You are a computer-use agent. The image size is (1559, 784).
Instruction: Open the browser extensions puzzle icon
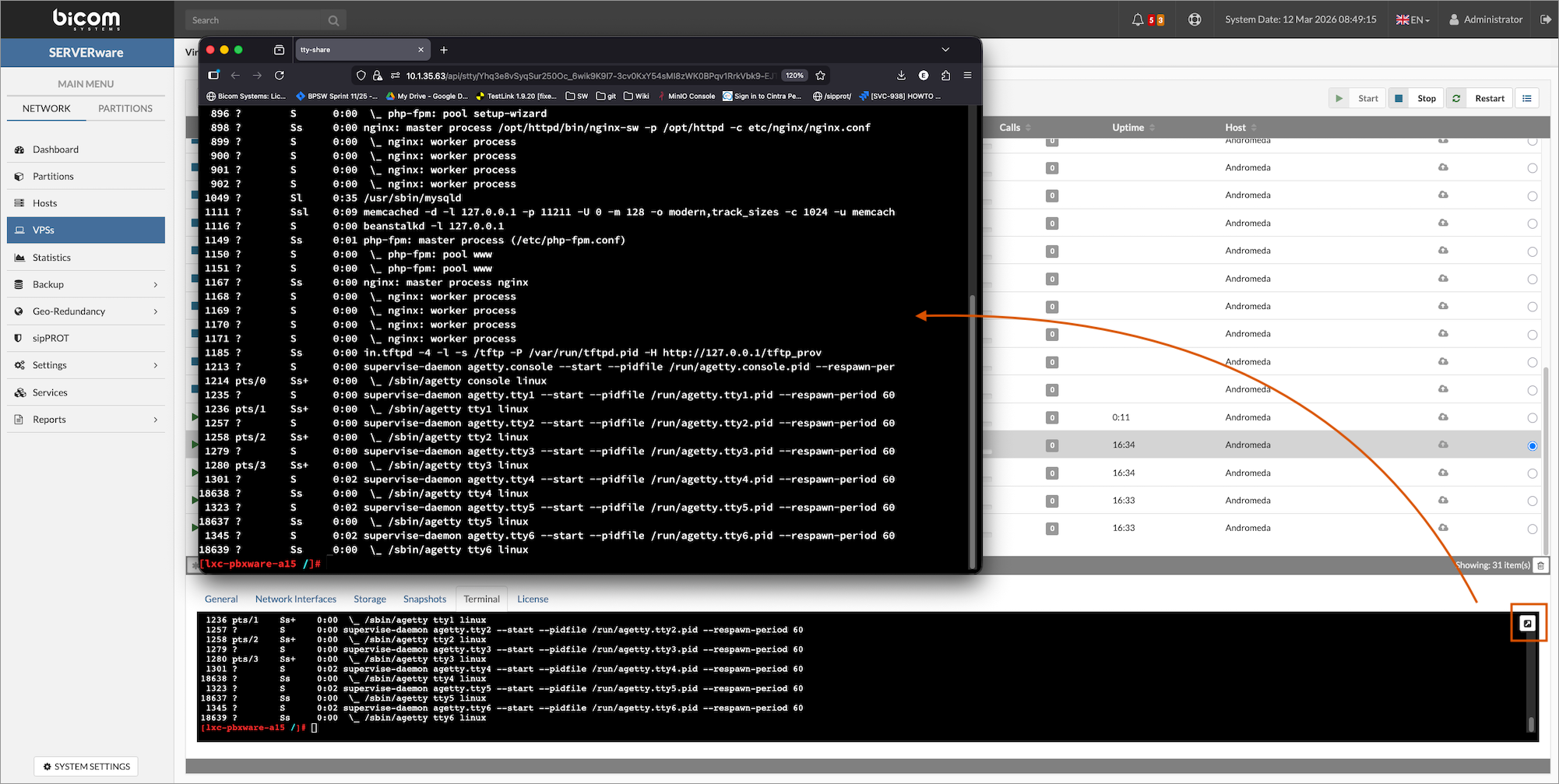(x=945, y=76)
